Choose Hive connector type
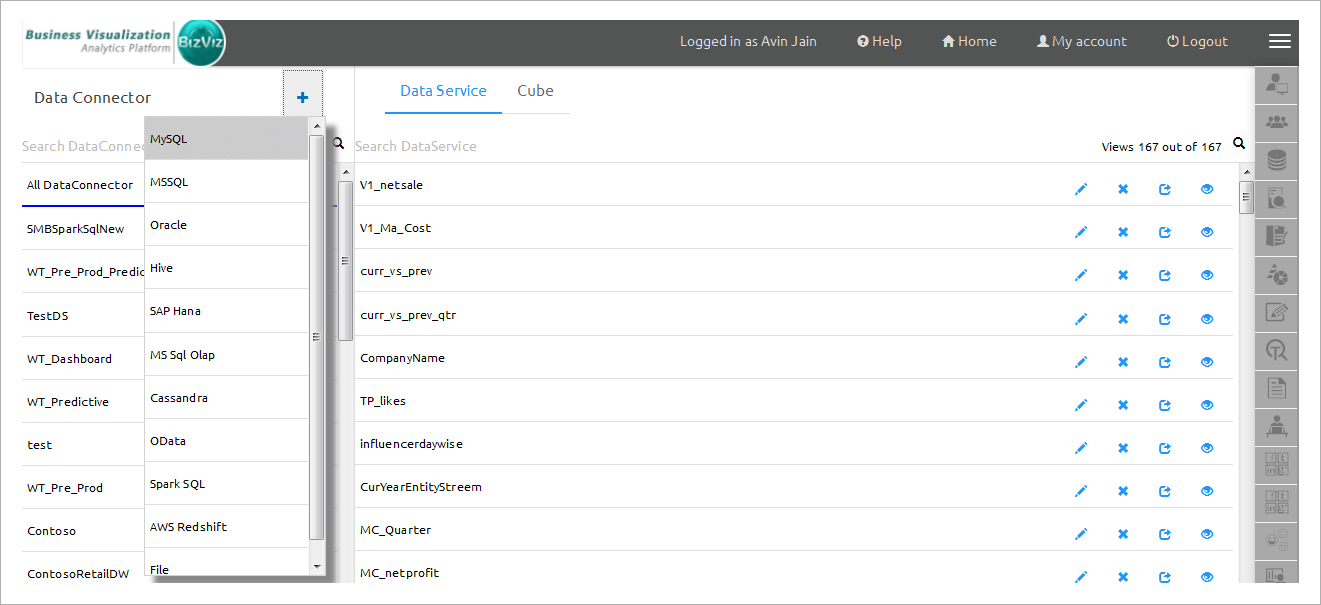The image size is (1321, 605). pyautogui.click(x=227, y=268)
